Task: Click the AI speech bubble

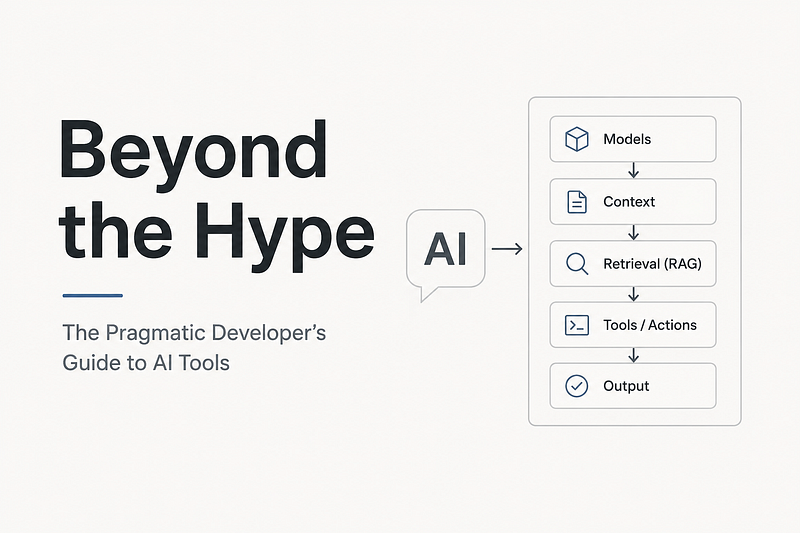Action: (x=445, y=255)
